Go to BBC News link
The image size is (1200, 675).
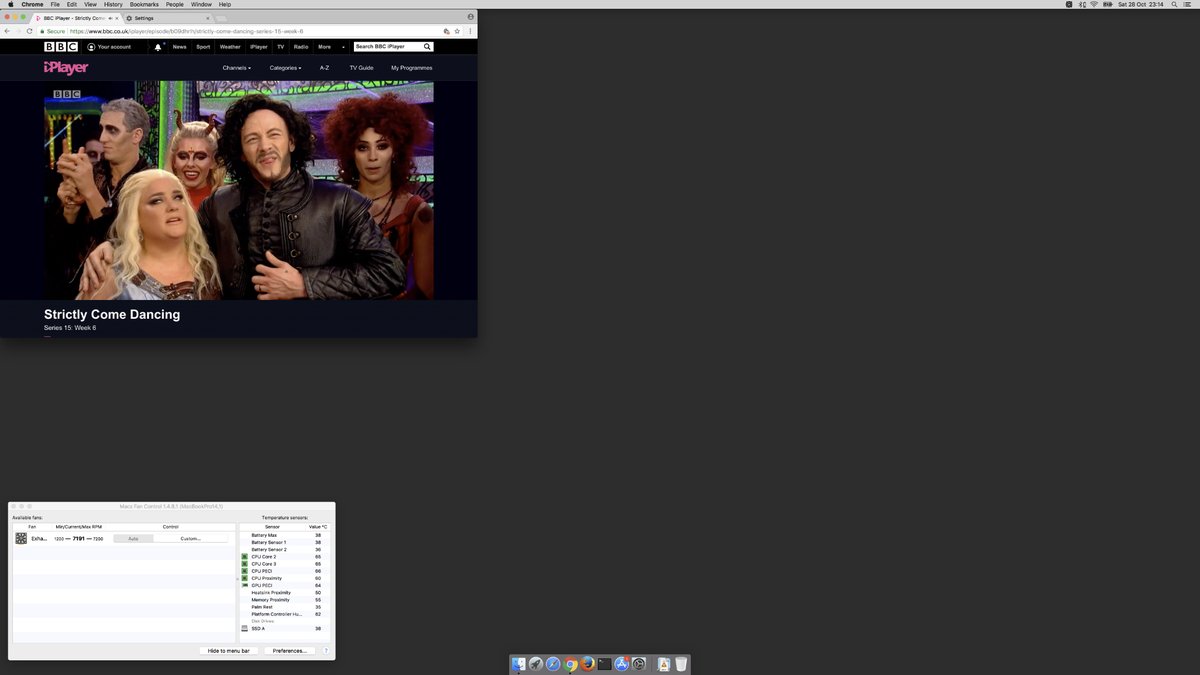coord(179,47)
